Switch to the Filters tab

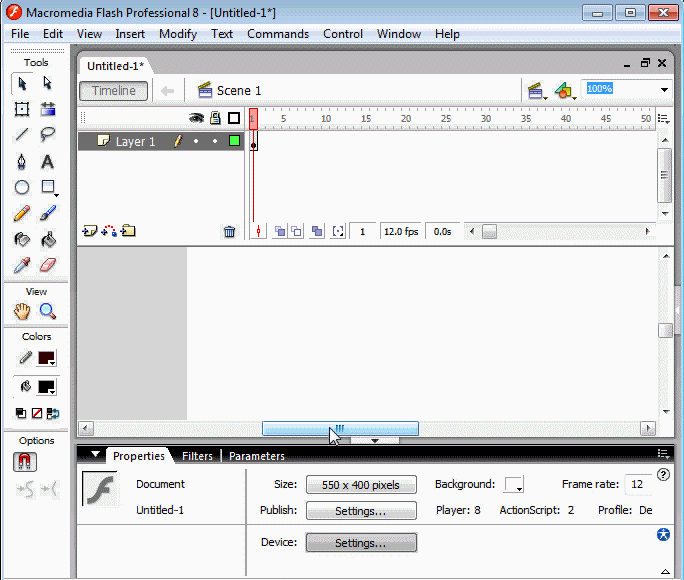197,456
